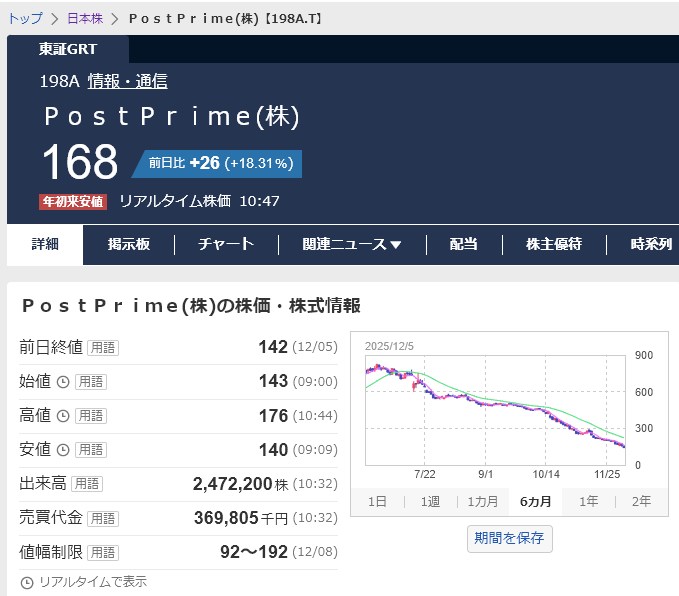The image size is (679, 596).
Task: Switch chart period to 2年
Action: point(641,502)
